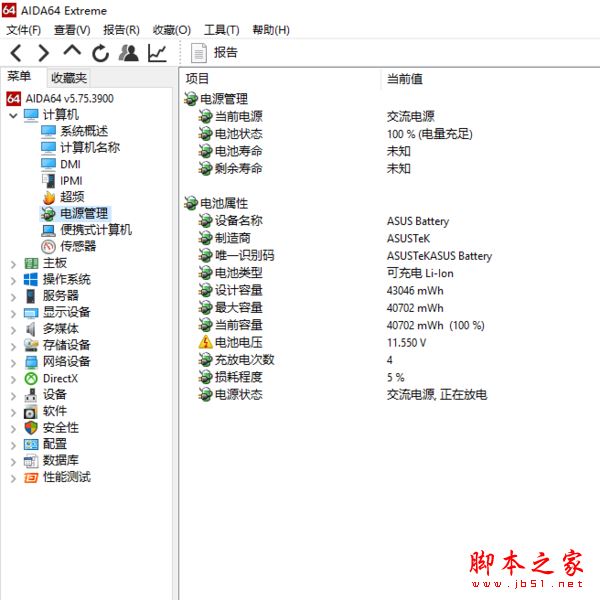Click the monitor icon of 显示设备
600x600 pixels.
click(x=31, y=313)
